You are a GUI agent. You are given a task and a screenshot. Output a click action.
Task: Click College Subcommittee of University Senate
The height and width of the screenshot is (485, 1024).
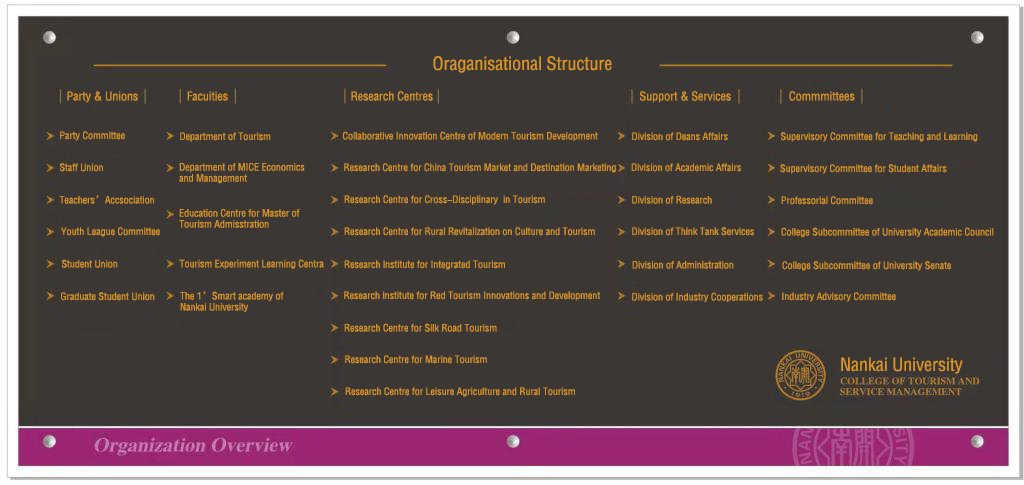(866, 266)
